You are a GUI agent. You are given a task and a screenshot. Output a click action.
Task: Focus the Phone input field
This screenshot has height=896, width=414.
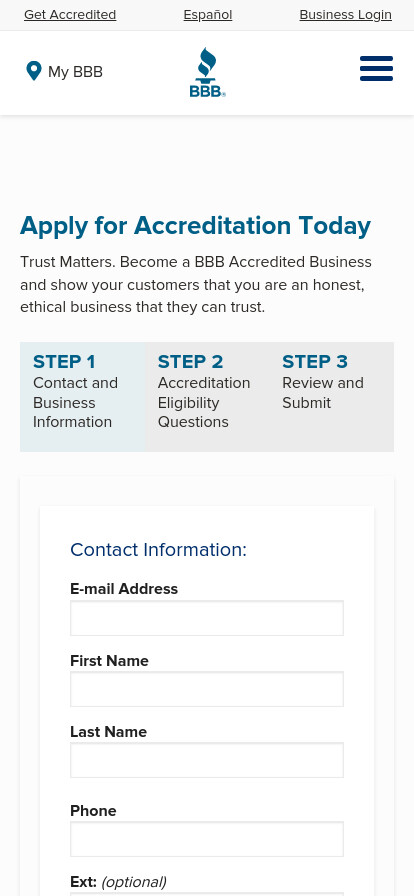[207, 839]
